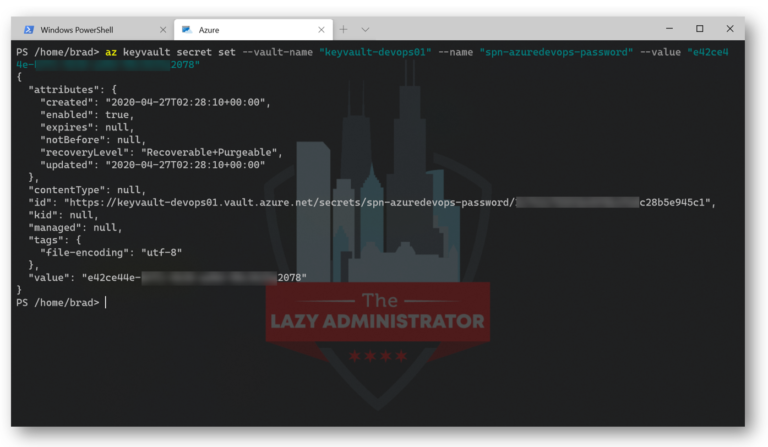Click the "--value" parameter in command
This screenshot has height=447, width=768.
660,52
